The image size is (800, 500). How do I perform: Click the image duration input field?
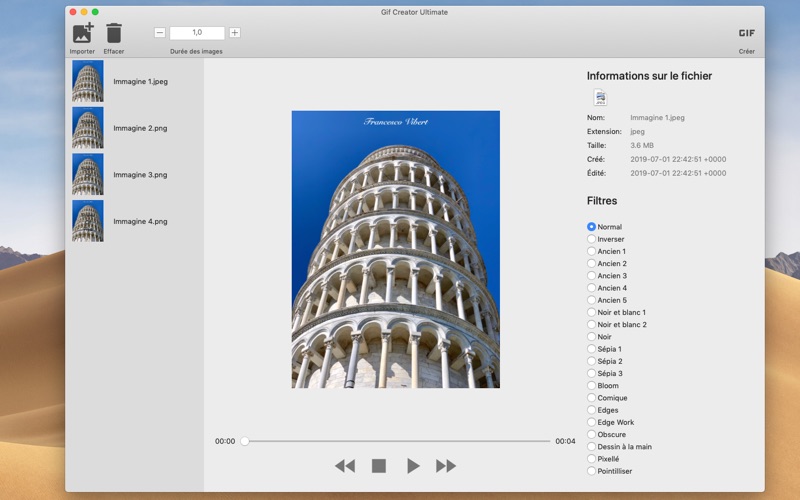197,33
